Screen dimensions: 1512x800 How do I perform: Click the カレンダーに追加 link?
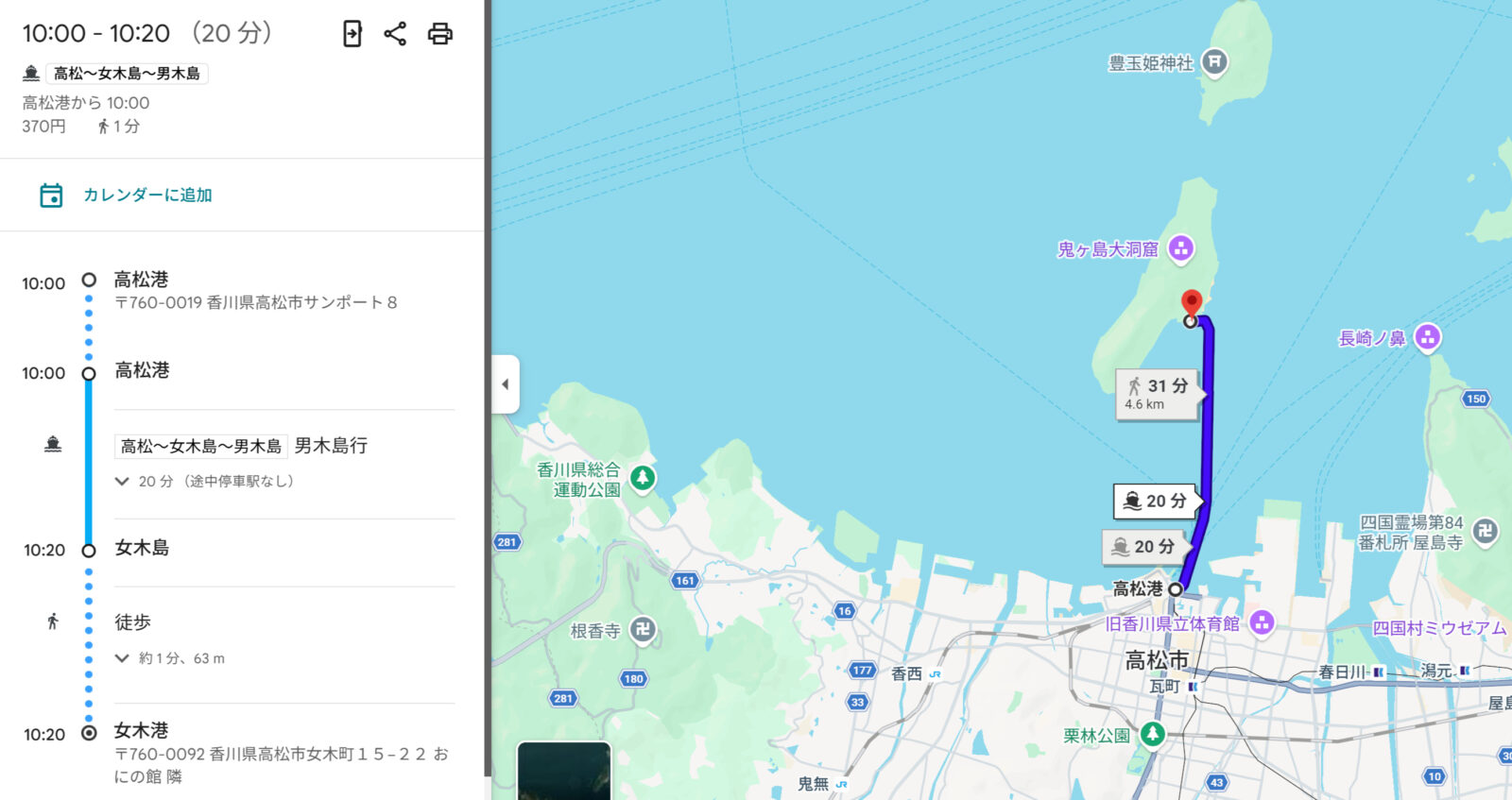(147, 196)
